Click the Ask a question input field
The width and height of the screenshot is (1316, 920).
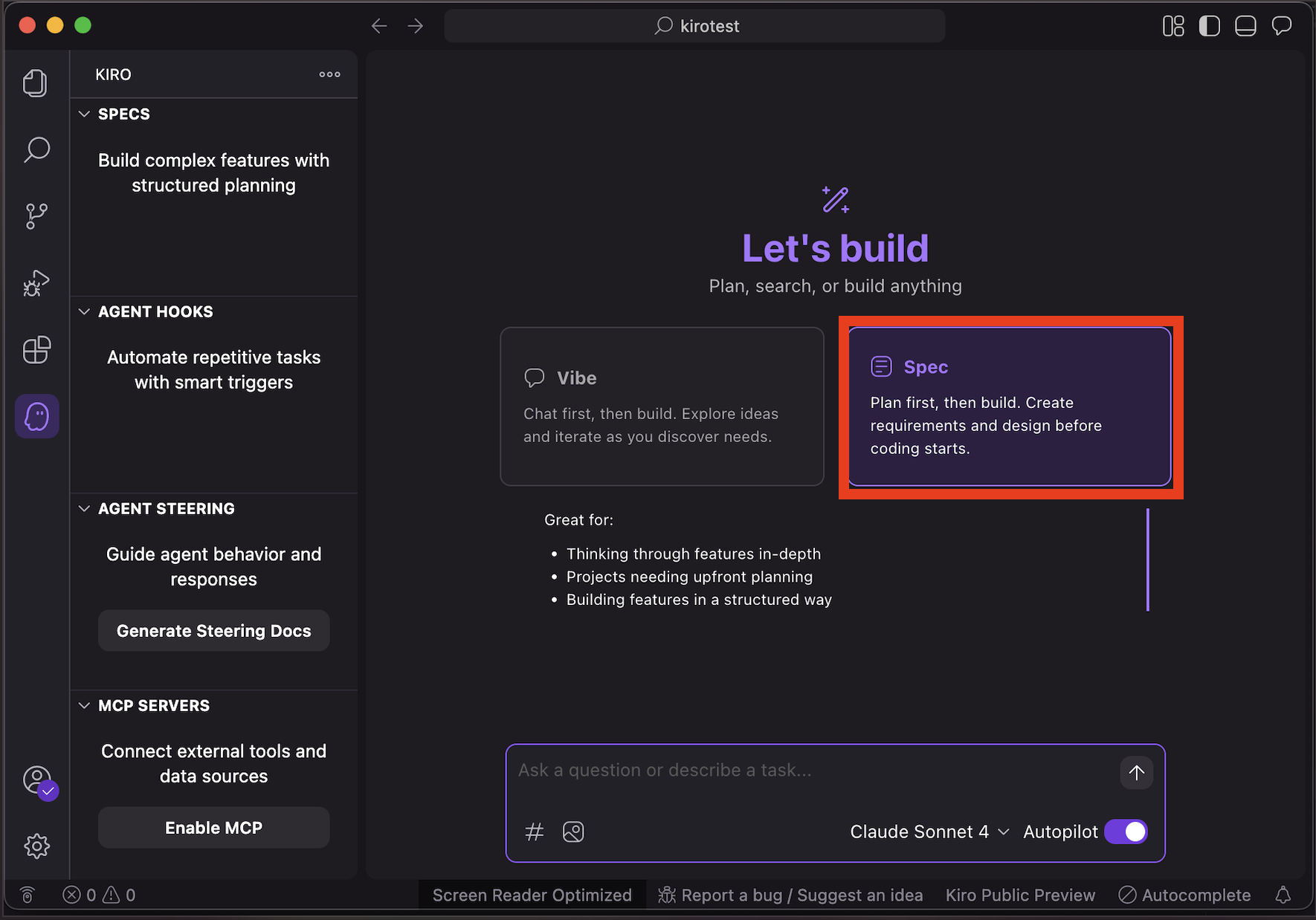coord(814,771)
